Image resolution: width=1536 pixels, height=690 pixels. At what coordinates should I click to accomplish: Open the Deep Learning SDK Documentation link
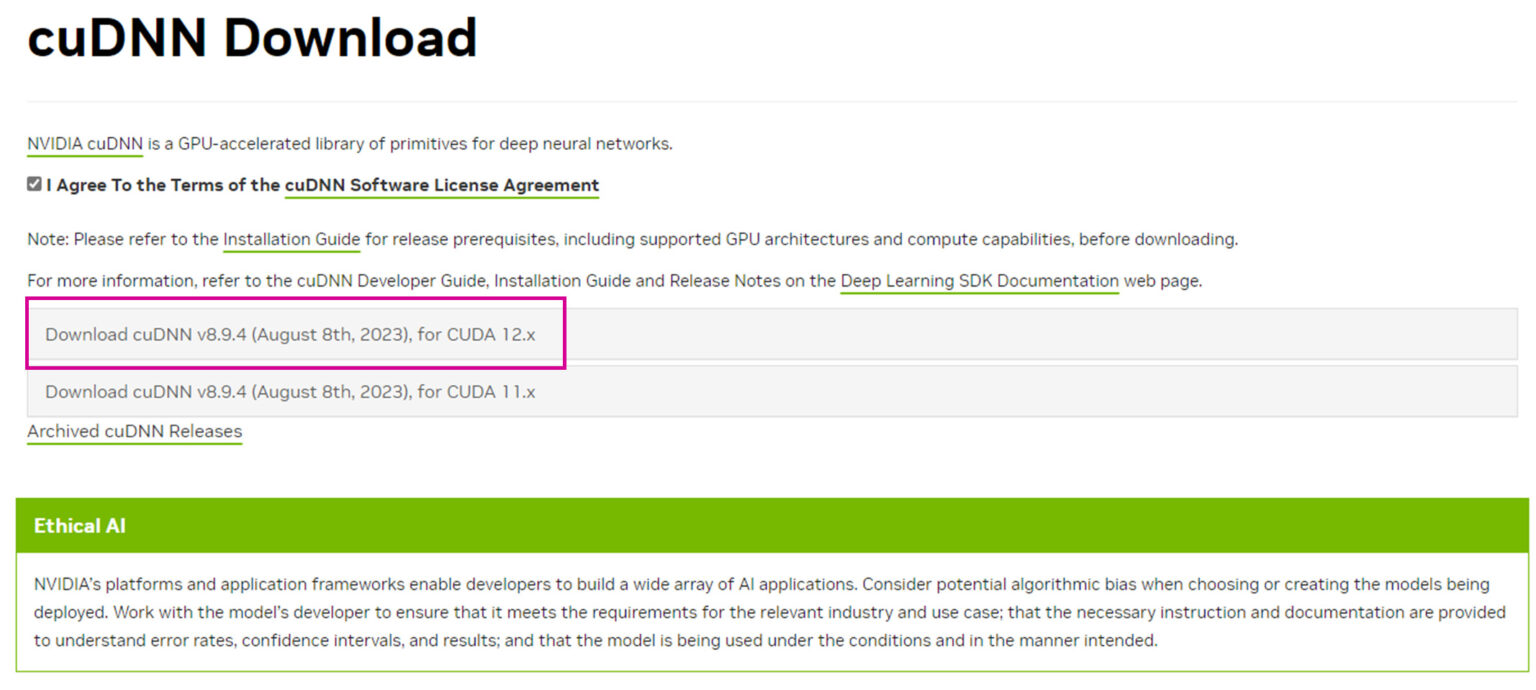(979, 281)
